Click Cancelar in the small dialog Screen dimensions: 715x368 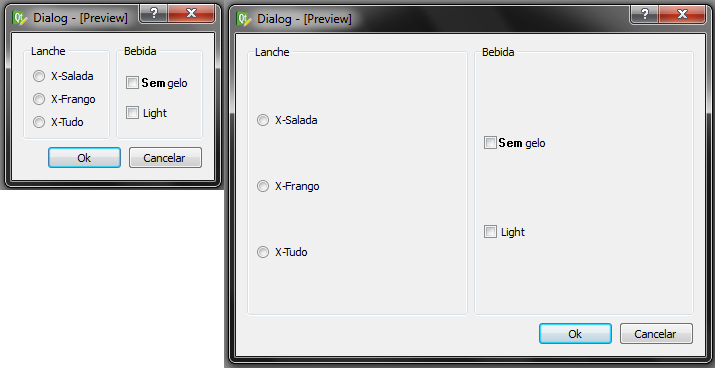[165, 158]
